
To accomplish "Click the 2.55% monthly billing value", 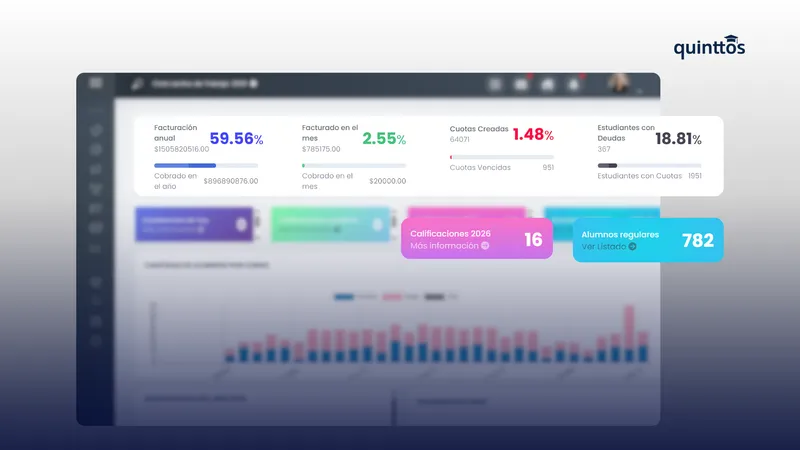I will [x=384, y=138].
